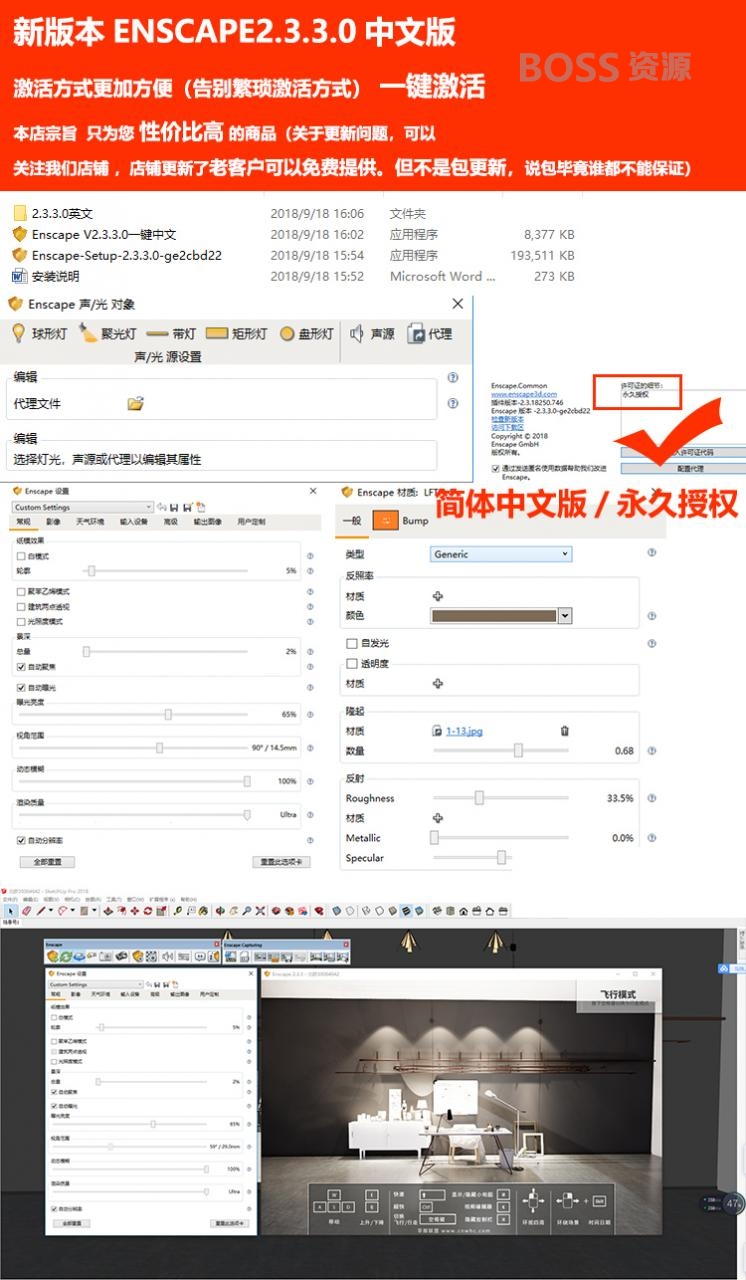Switch to 影像 tab in large settings
The width and height of the screenshot is (746, 1280).
click(53, 521)
